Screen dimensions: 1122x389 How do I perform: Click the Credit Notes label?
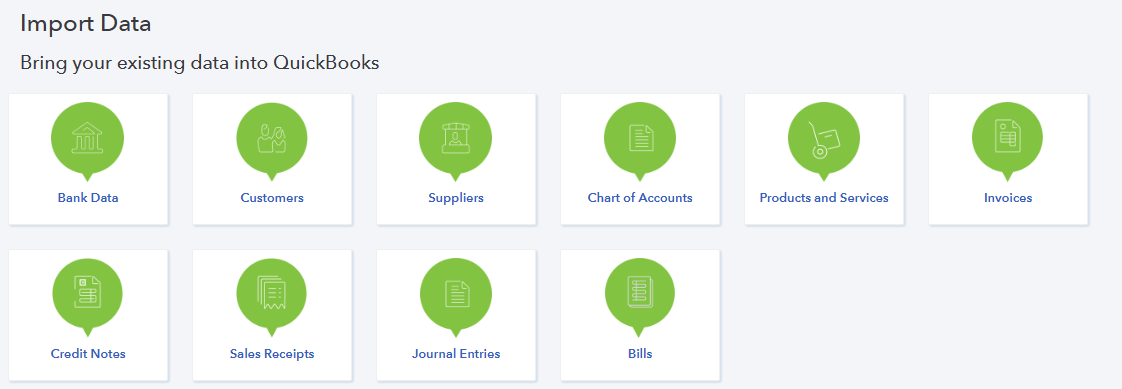pyautogui.click(x=88, y=354)
